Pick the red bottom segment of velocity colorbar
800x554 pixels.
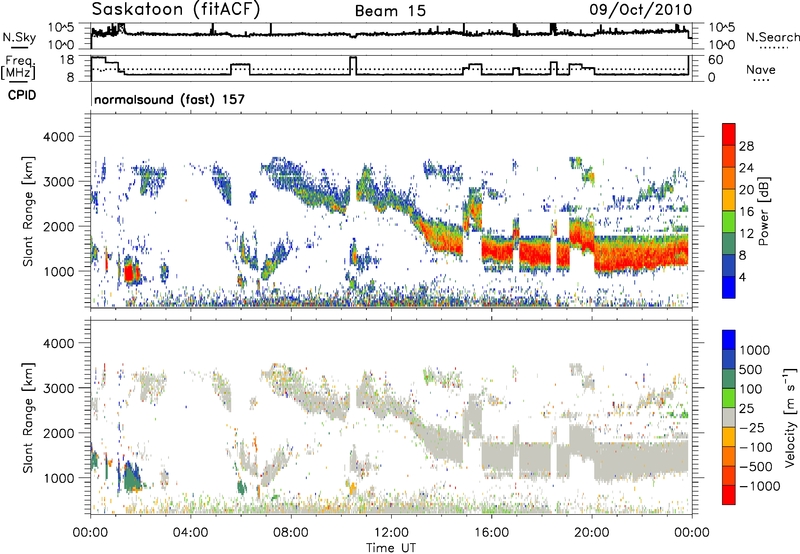pyautogui.click(x=729, y=495)
